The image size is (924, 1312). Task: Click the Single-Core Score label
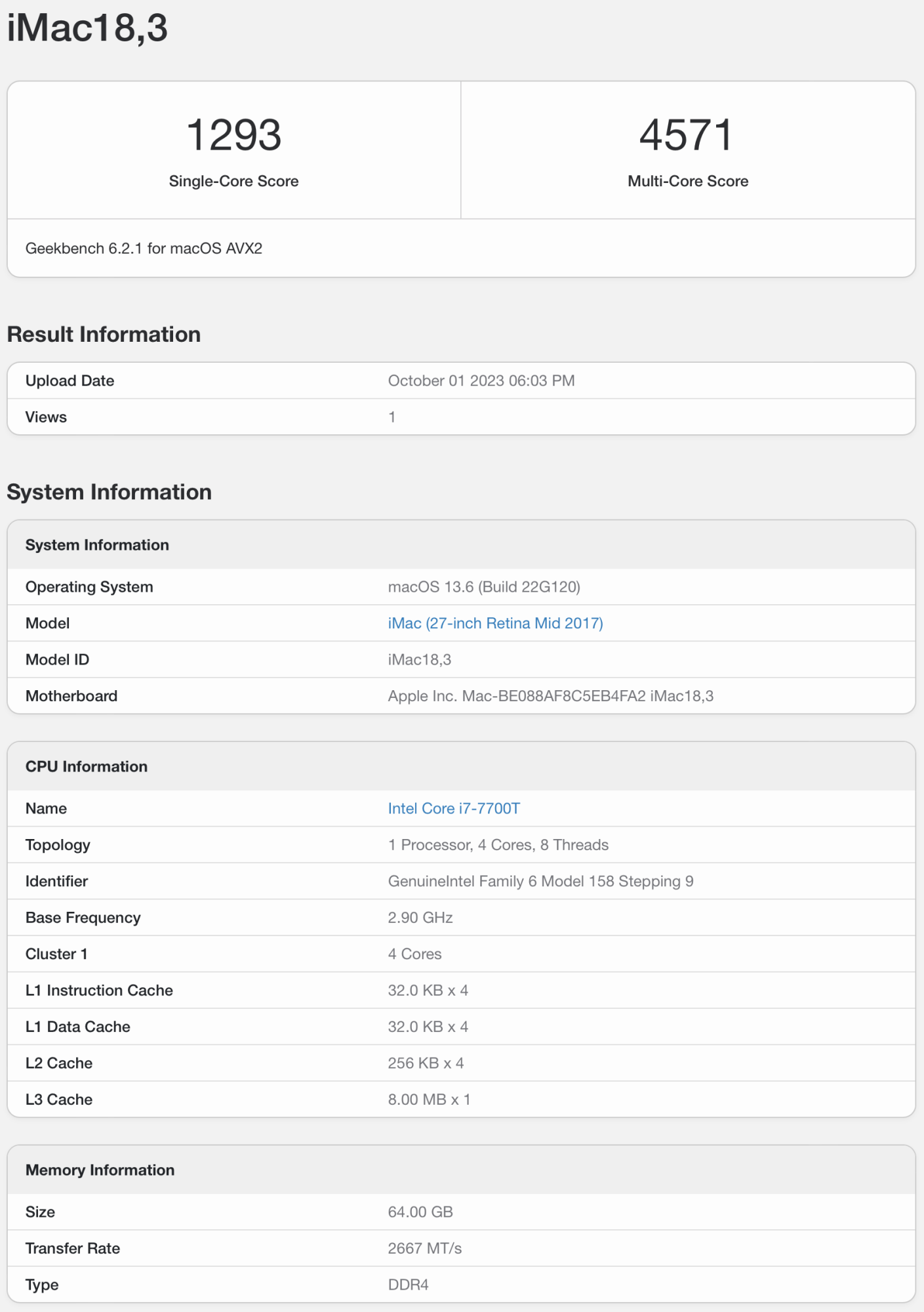[233, 181]
